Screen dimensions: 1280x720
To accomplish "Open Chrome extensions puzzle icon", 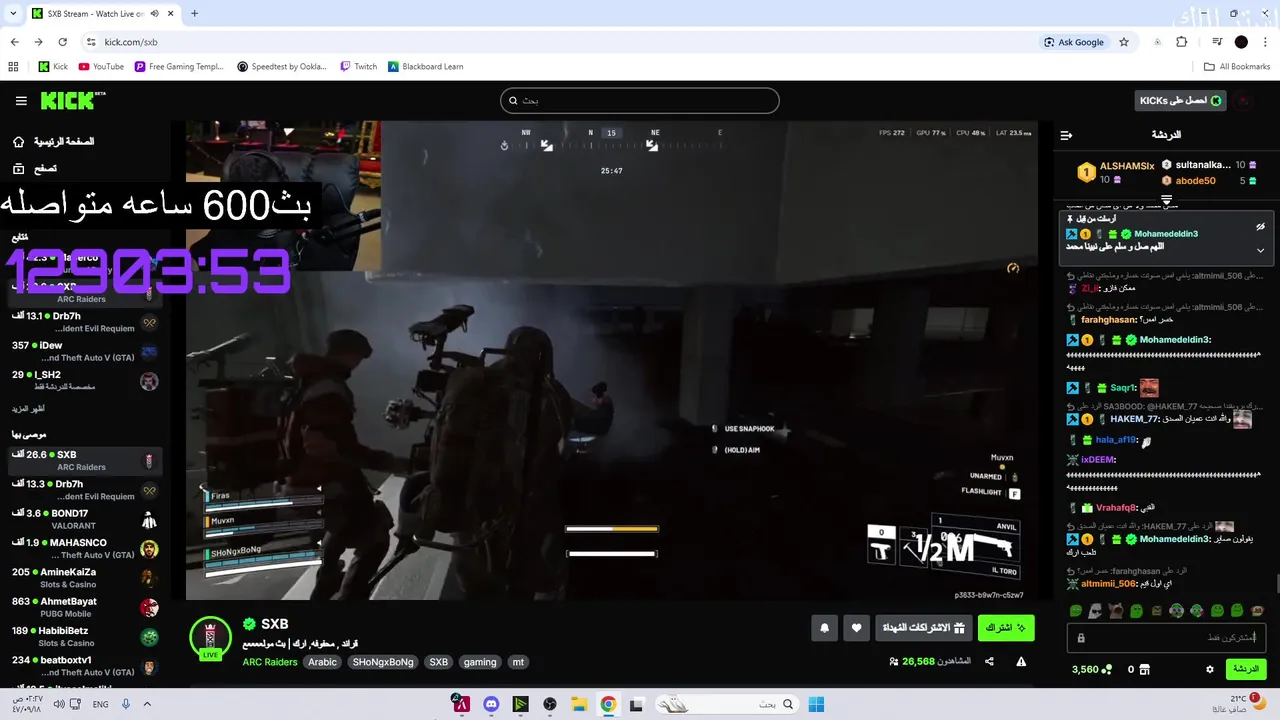I will tap(1182, 42).
